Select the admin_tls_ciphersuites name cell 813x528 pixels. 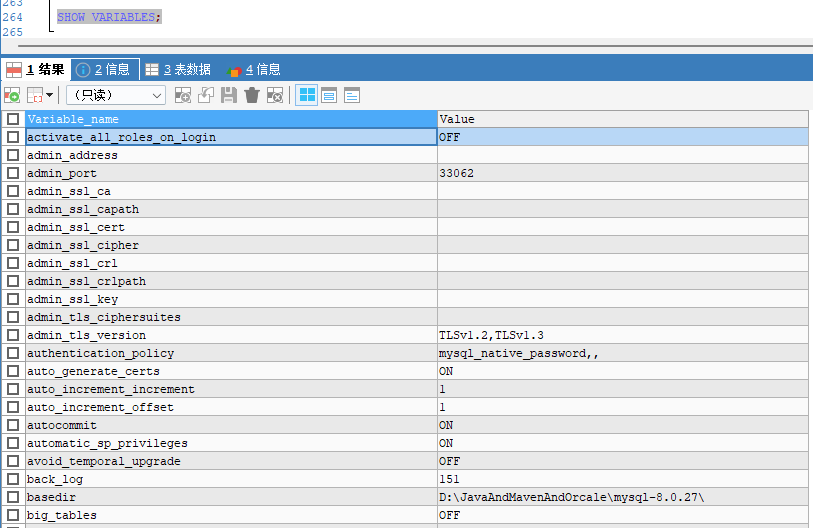[x=231, y=317]
